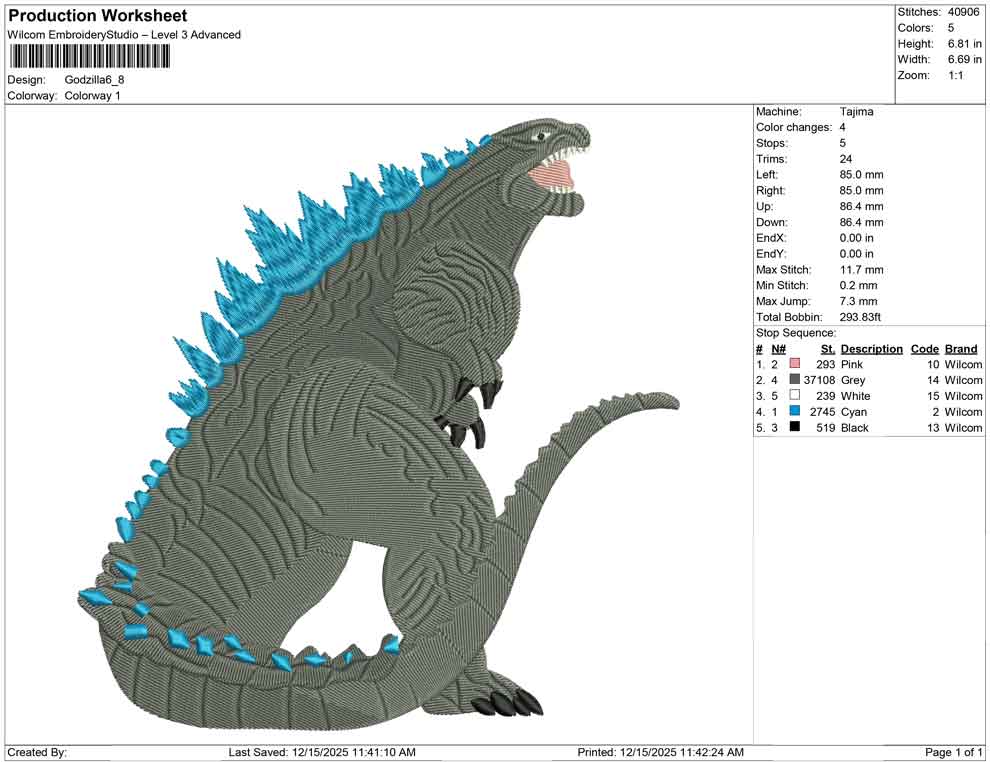
Task: Click the machine value 'Tajima'
Action: [x=857, y=112]
